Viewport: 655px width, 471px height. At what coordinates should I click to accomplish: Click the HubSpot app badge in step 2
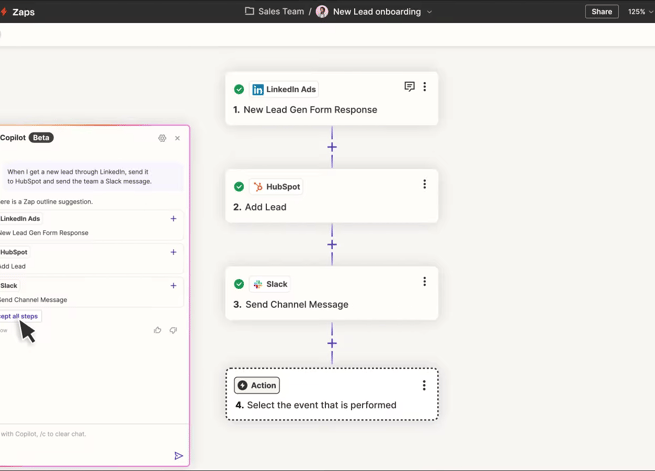pyautogui.click(x=277, y=187)
